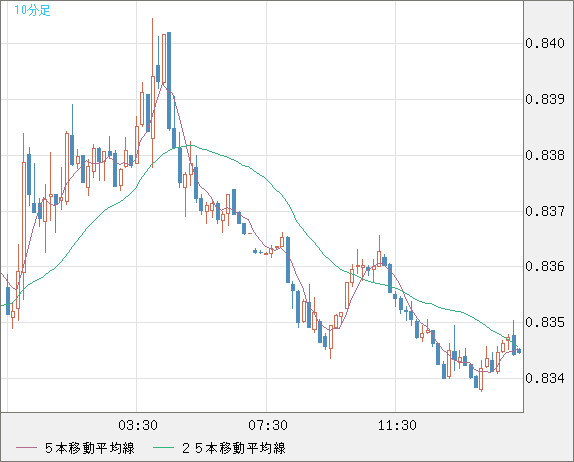Select the 0.835 price axis label

point(545,323)
